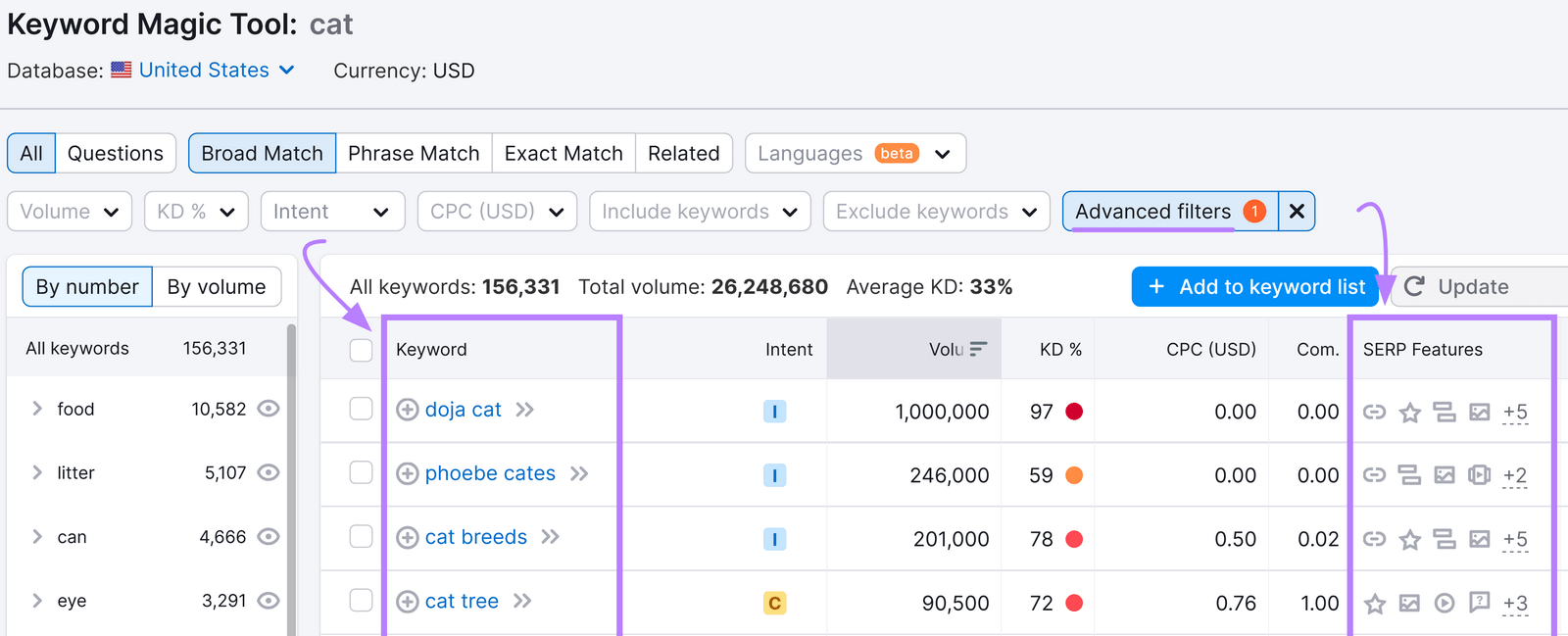This screenshot has width=1568, height=636.
Task: Tick the checkbox for phoebe cates row
Action: (361, 473)
